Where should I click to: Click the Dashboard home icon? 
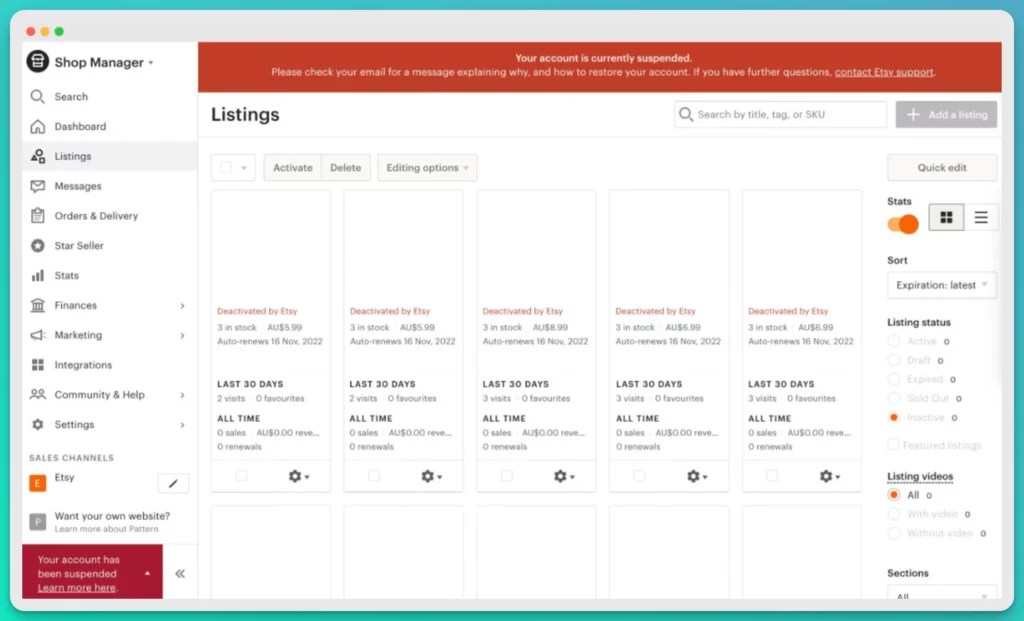click(38, 126)
